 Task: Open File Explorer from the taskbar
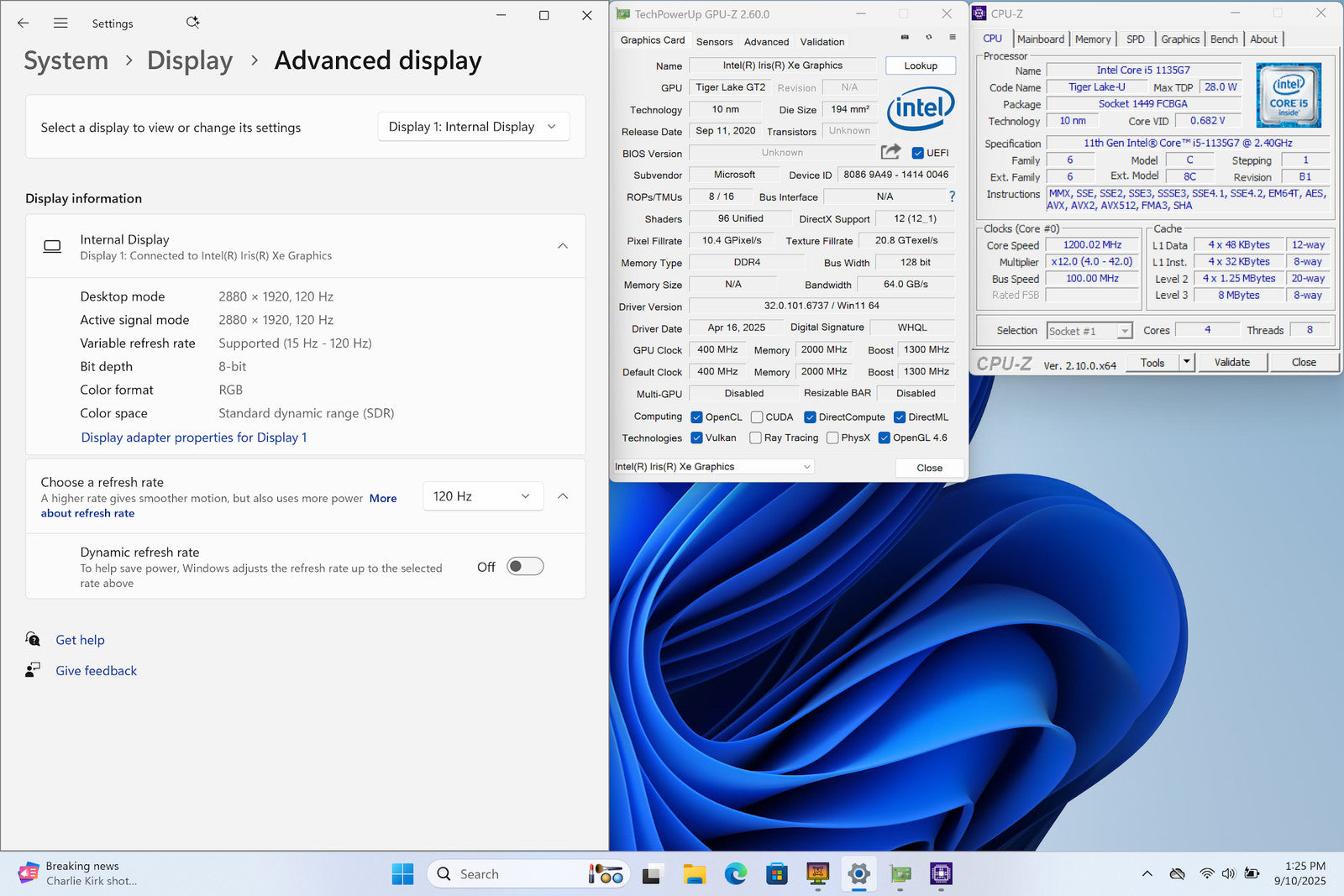coord(694,874)
